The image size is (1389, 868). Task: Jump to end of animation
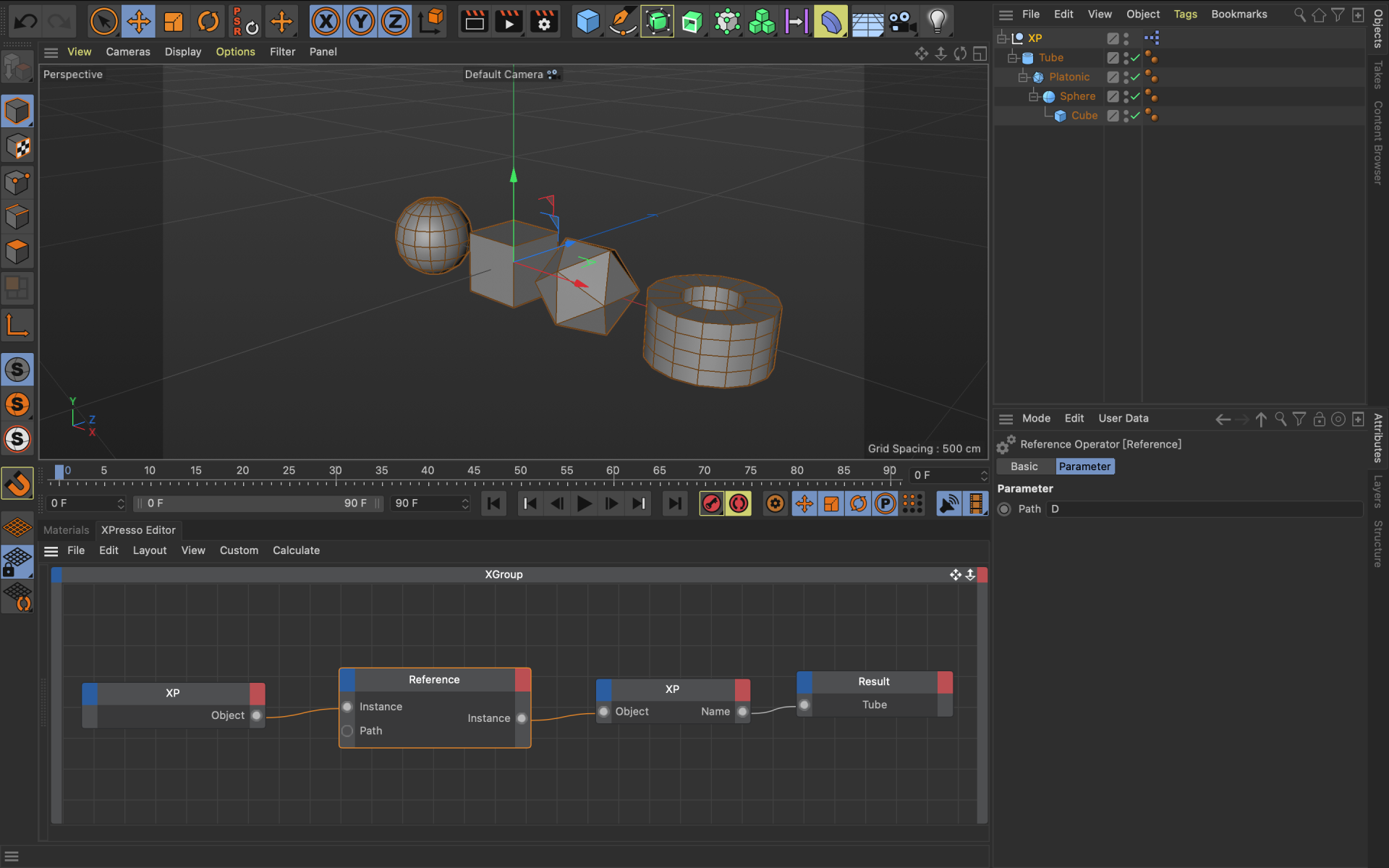(674, 503)
